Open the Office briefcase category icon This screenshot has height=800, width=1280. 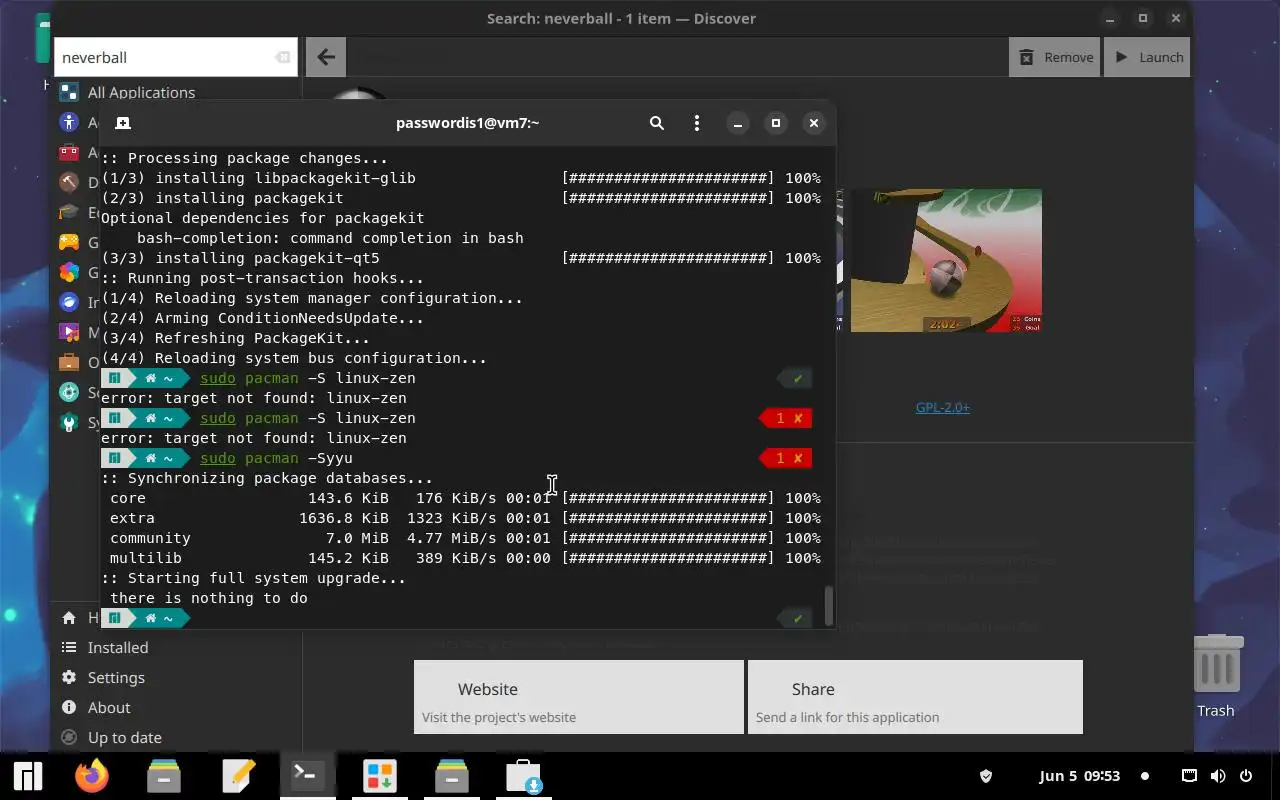(x=69, y=362)
